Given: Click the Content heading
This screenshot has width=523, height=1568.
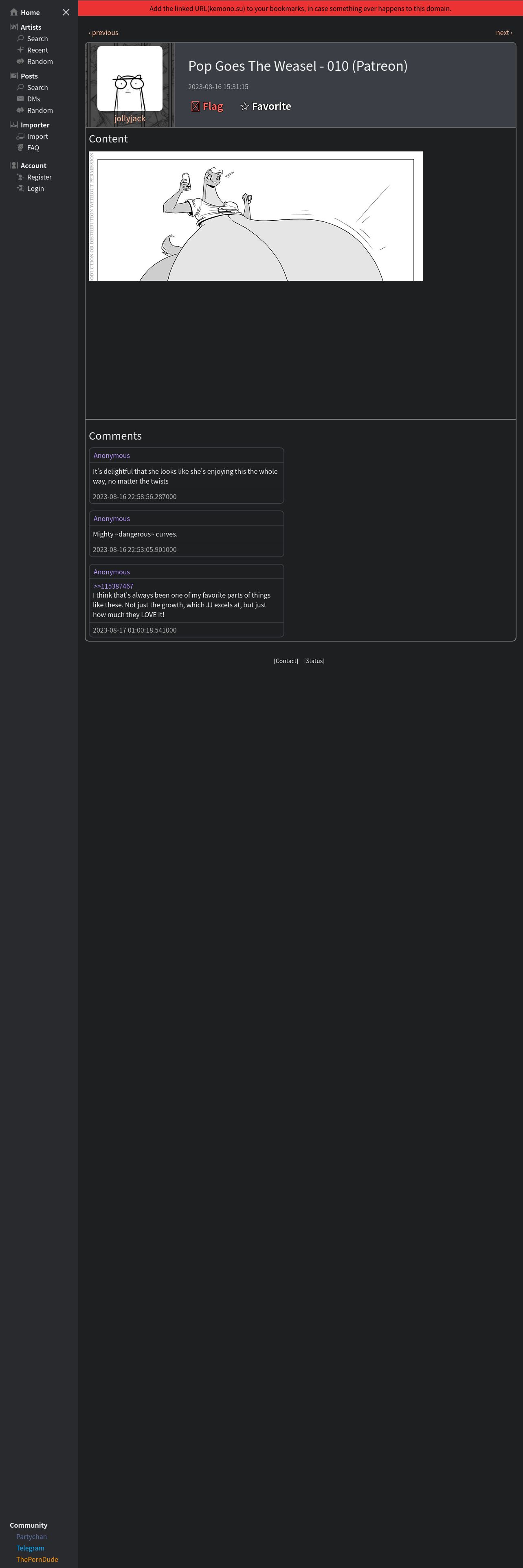Looking at the screenshot, I should [108, 139].
